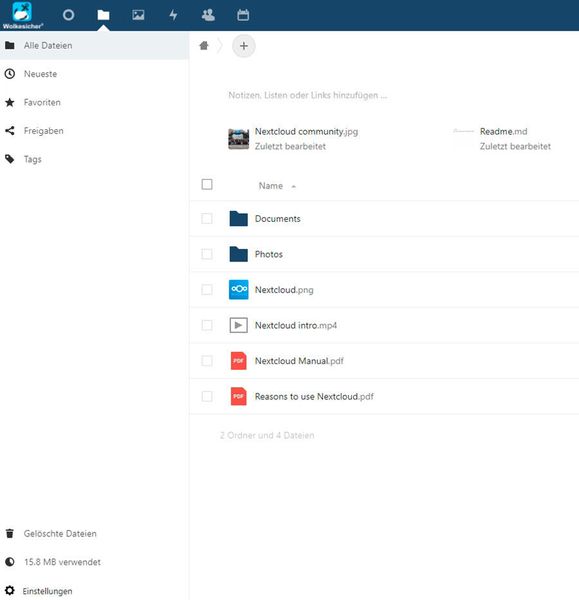Open file name Reasons to use Nextcloud.pdf
579x600 pixels.
[x=314, y=397]
